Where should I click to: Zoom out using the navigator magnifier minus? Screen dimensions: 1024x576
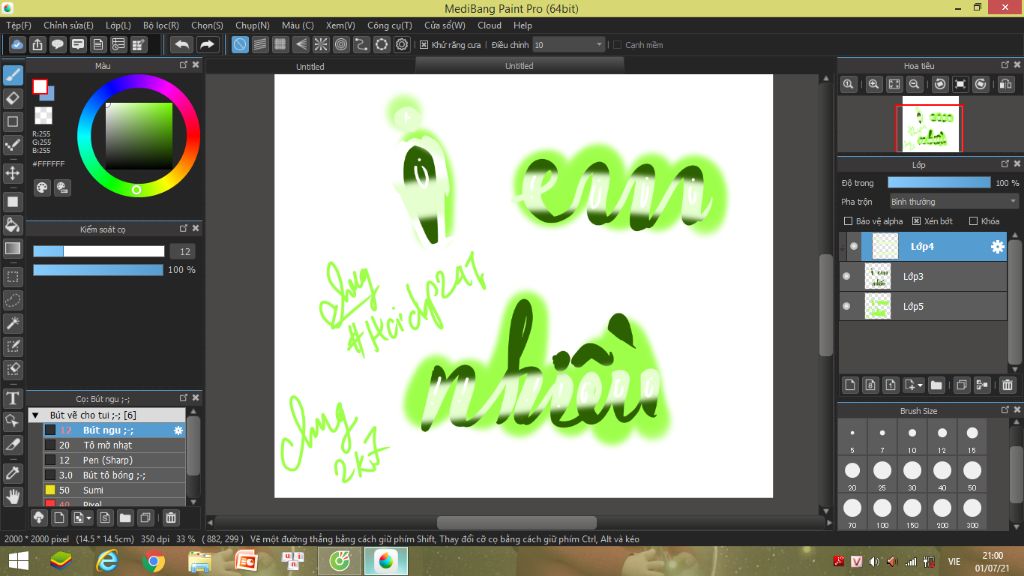point(914,84)
